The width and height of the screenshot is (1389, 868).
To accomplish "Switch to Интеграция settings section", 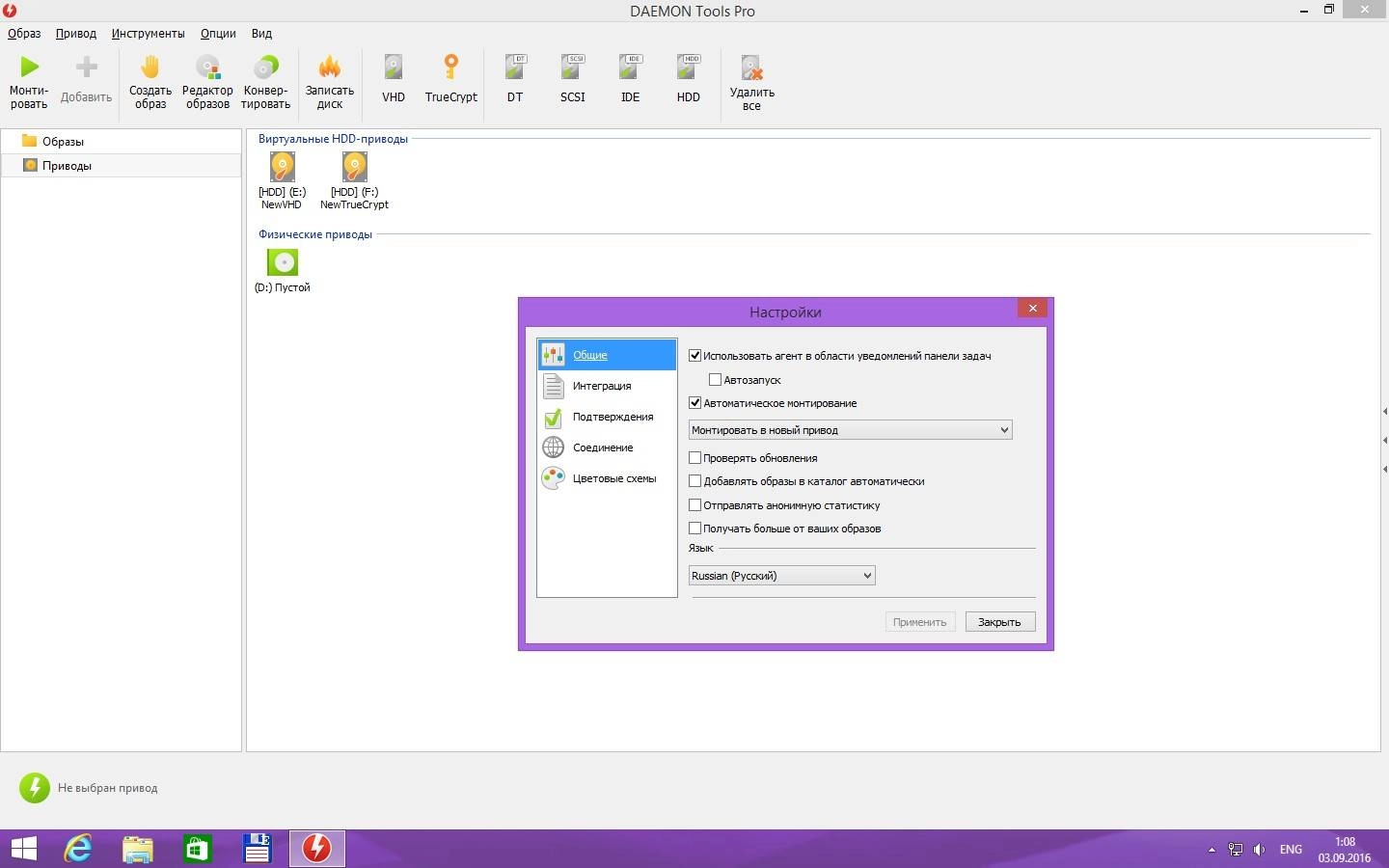I will click(607, 386).
